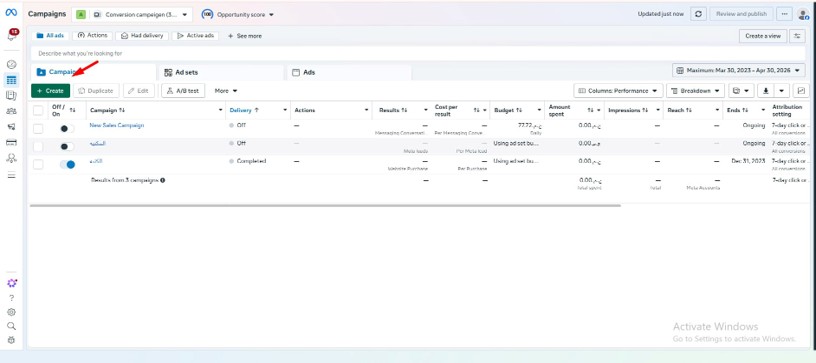Click the info icon beside Results from 3 campaigns

click(163, 180)
